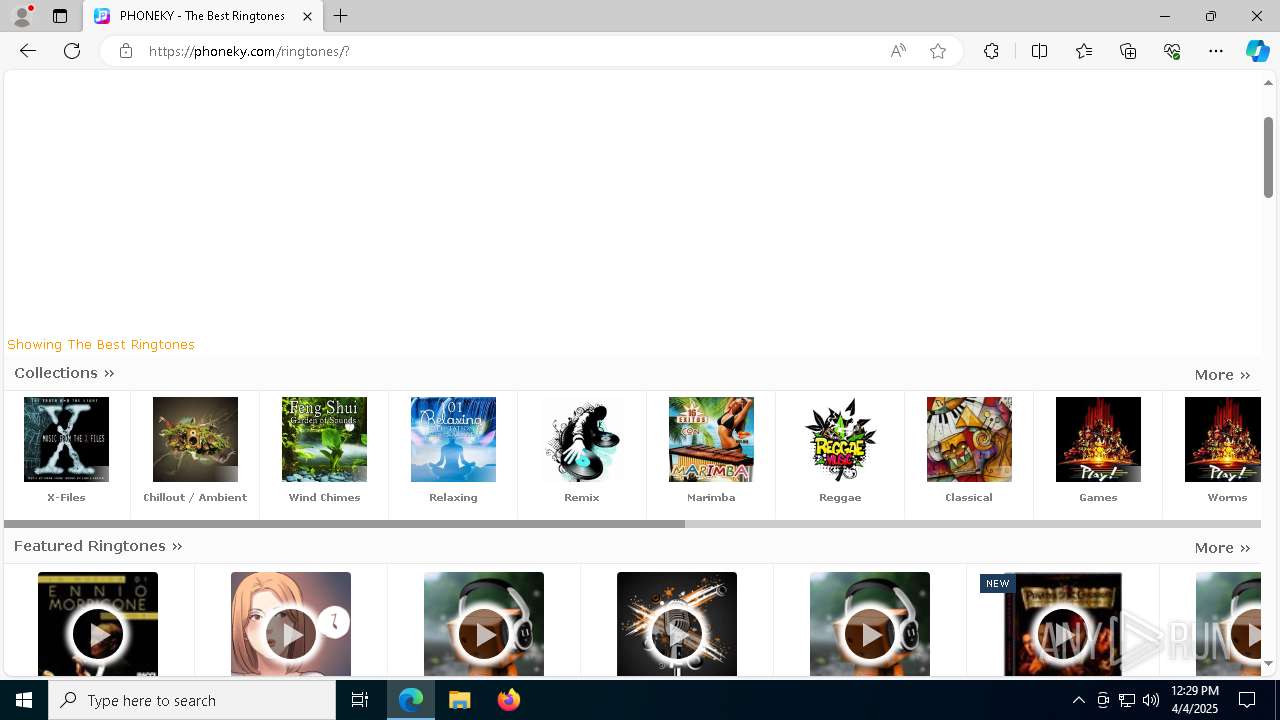This screenshot has width=1280, height=720.
Task: Open Browser essentials heart icon
Action: pos(1172,51)
